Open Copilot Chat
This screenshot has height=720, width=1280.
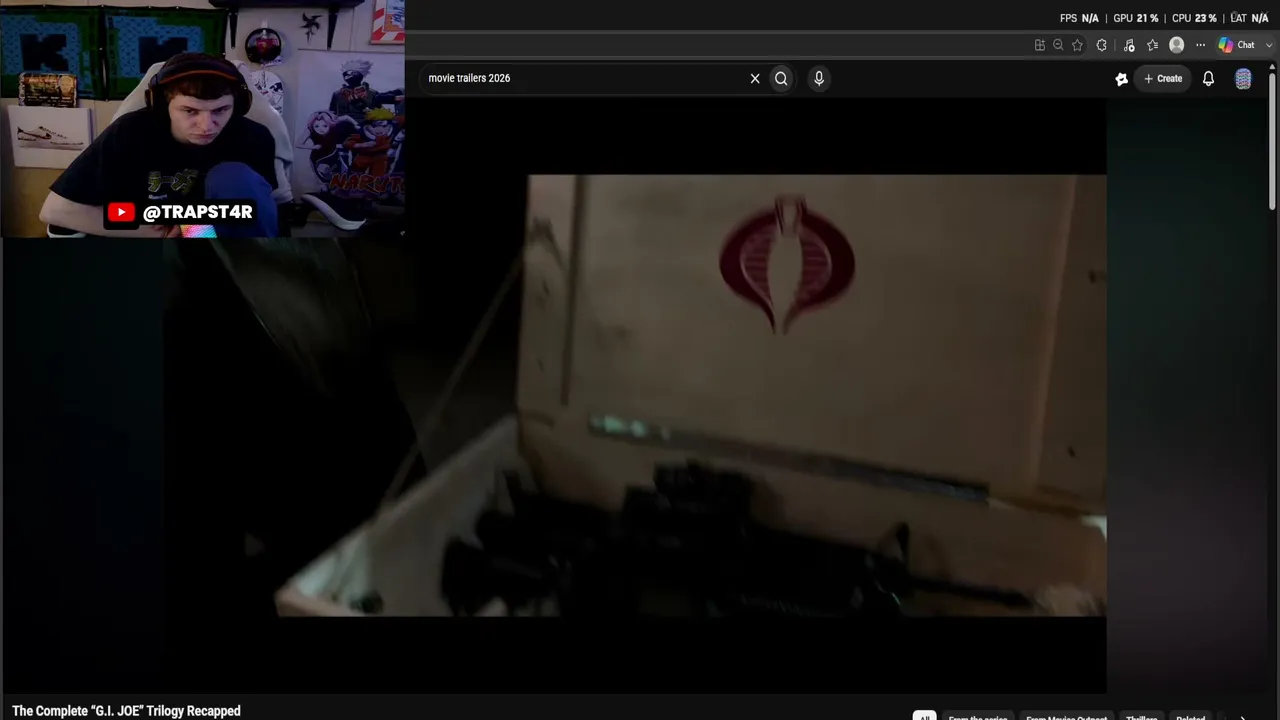pyautogui.click(x=1236, y=45)
